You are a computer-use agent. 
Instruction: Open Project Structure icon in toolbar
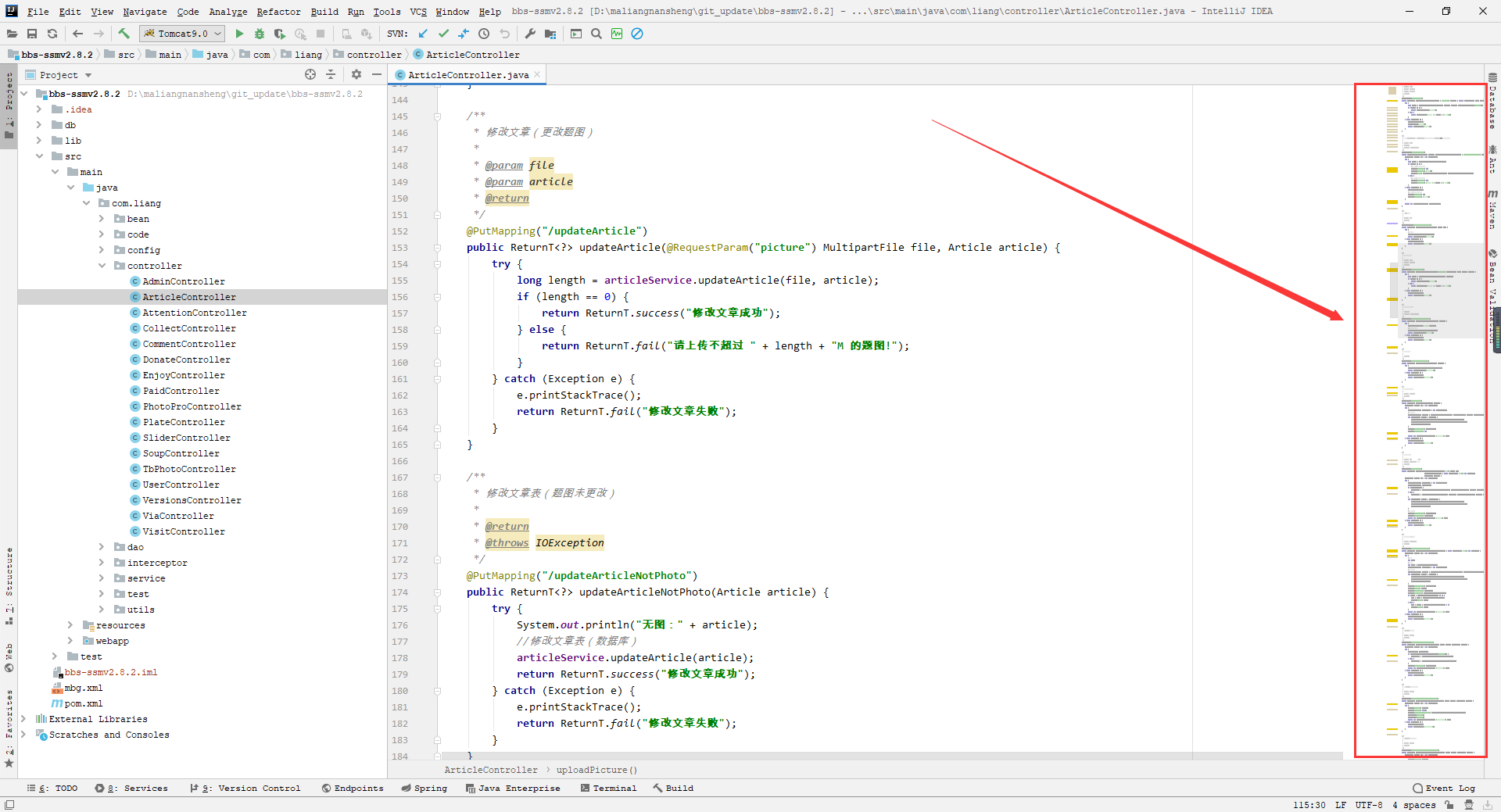(x=550, y=34)
